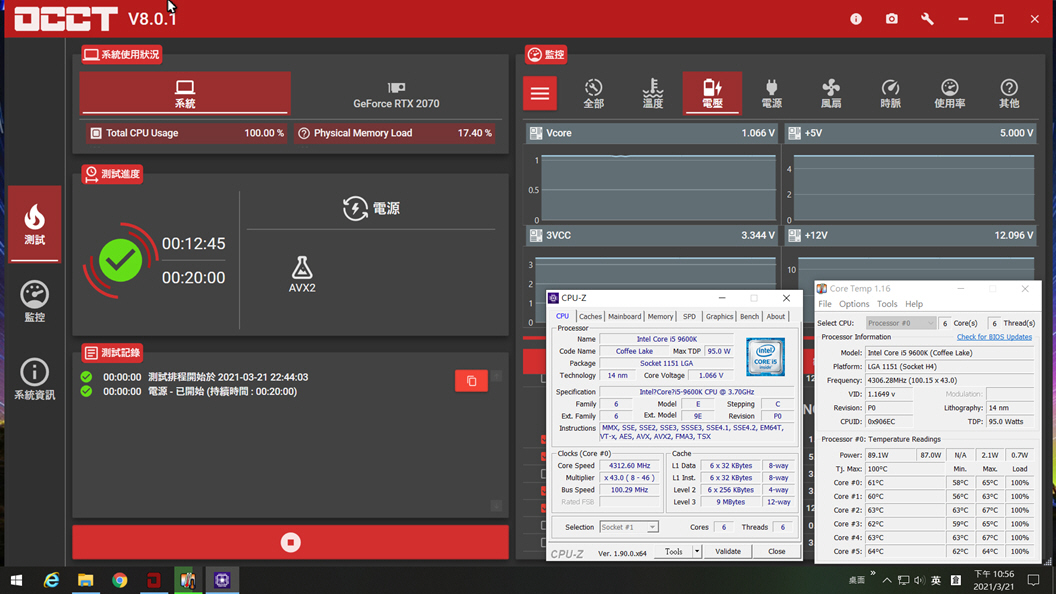
Task: Open File Explorer from the taskbar
Action: [86, 580]
